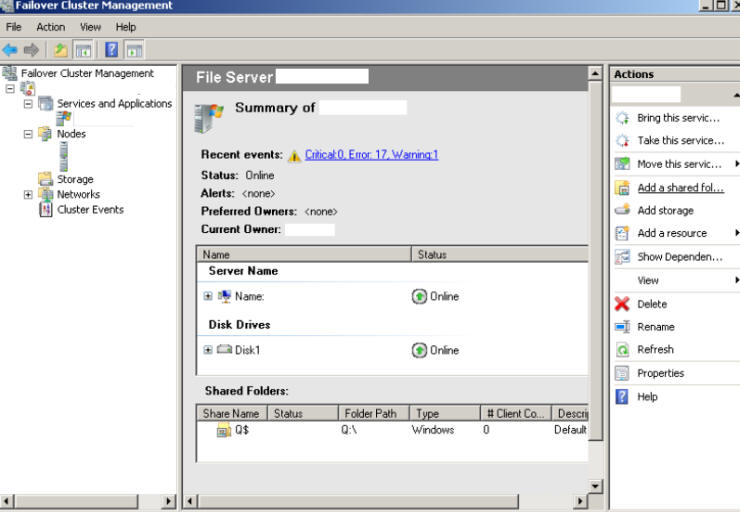Click the Folder Path column header
The width and height of the screenshot is (740, 512).
[373, 413]
